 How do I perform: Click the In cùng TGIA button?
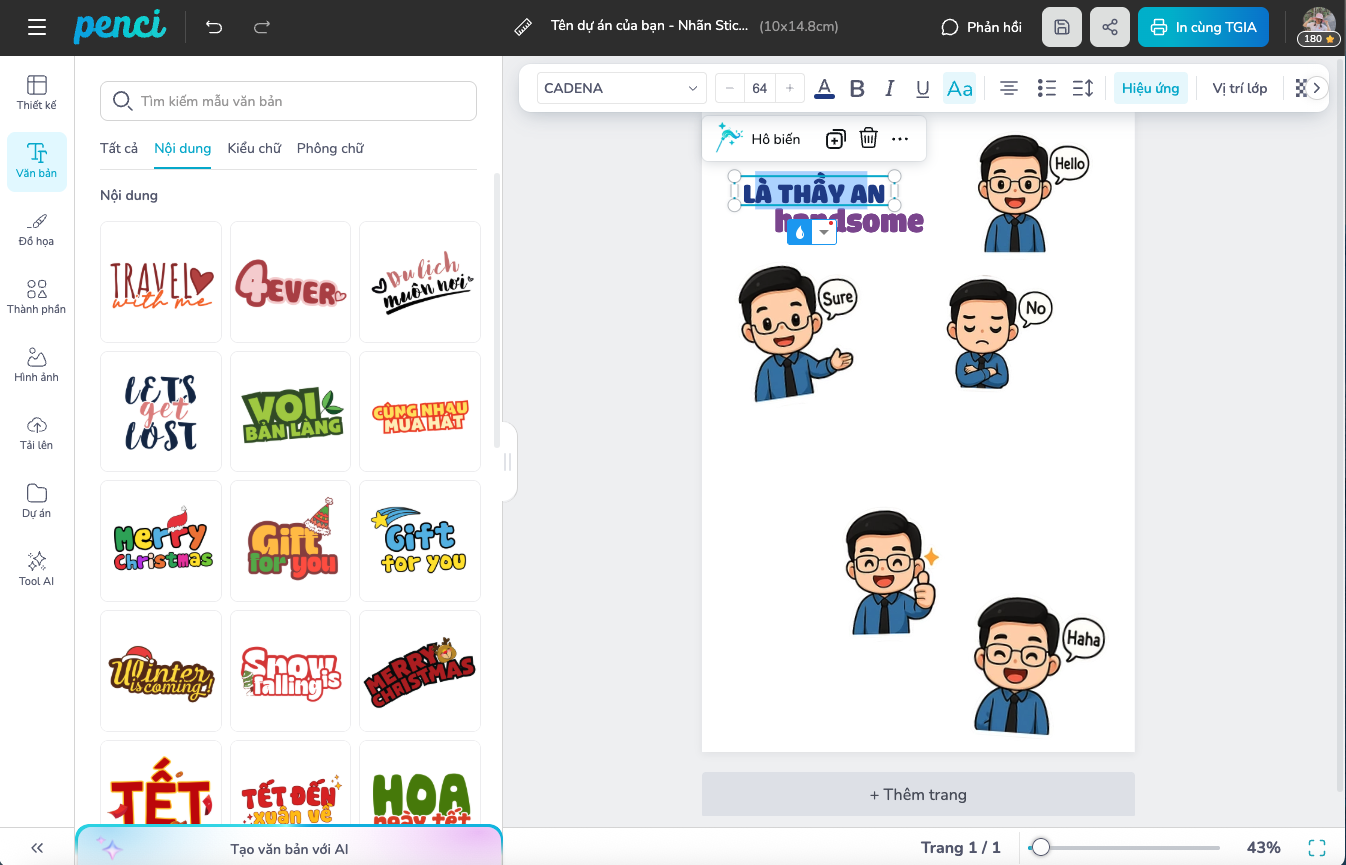click(1203, 27)
